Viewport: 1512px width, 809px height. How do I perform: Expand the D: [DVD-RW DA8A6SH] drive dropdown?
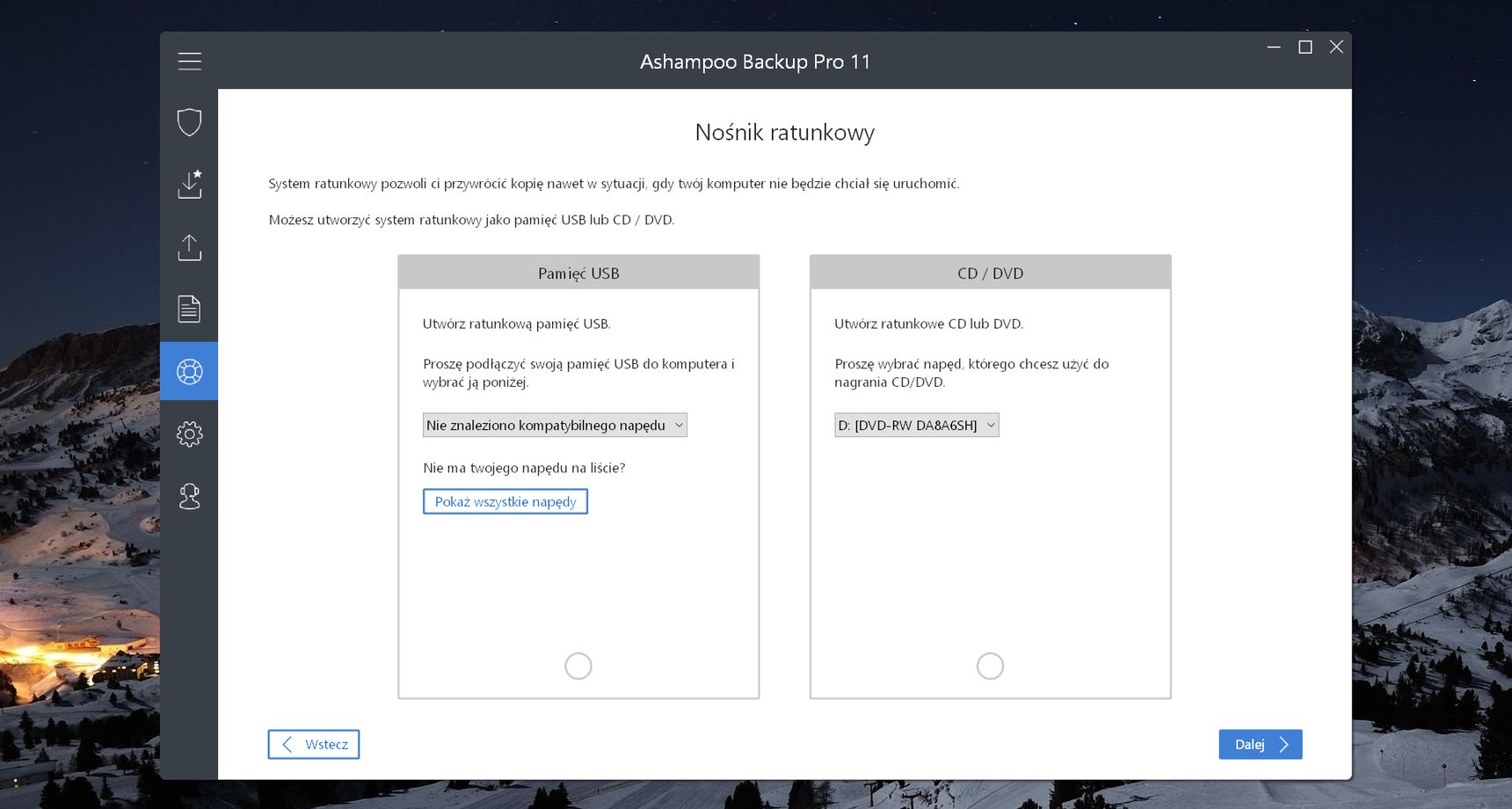coord(917,425)
